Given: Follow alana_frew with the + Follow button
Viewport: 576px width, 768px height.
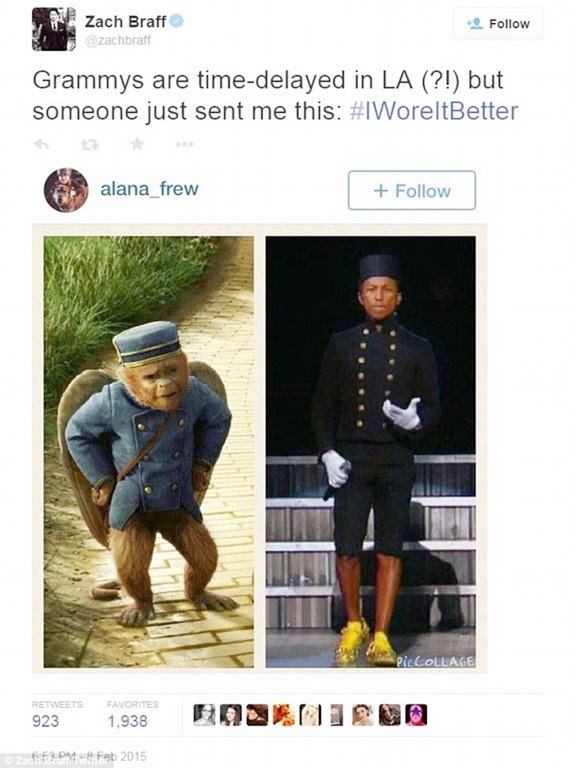Looking at the screenshot, I should tap(411, 191).
